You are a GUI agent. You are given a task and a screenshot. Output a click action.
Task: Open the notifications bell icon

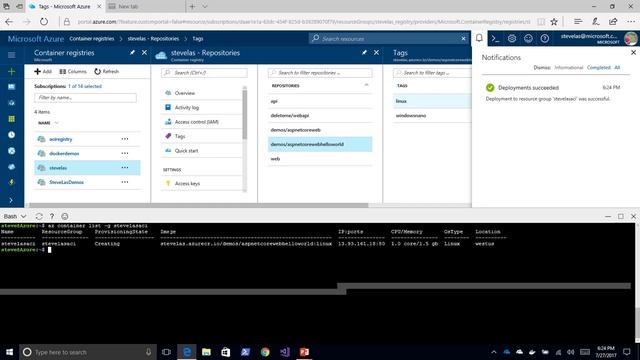479,38
